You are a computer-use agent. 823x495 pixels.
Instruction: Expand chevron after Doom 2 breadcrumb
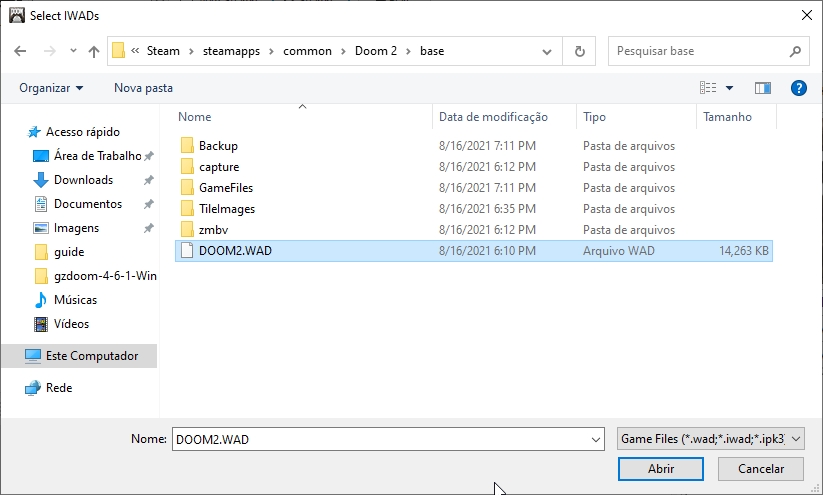[408, 51]
